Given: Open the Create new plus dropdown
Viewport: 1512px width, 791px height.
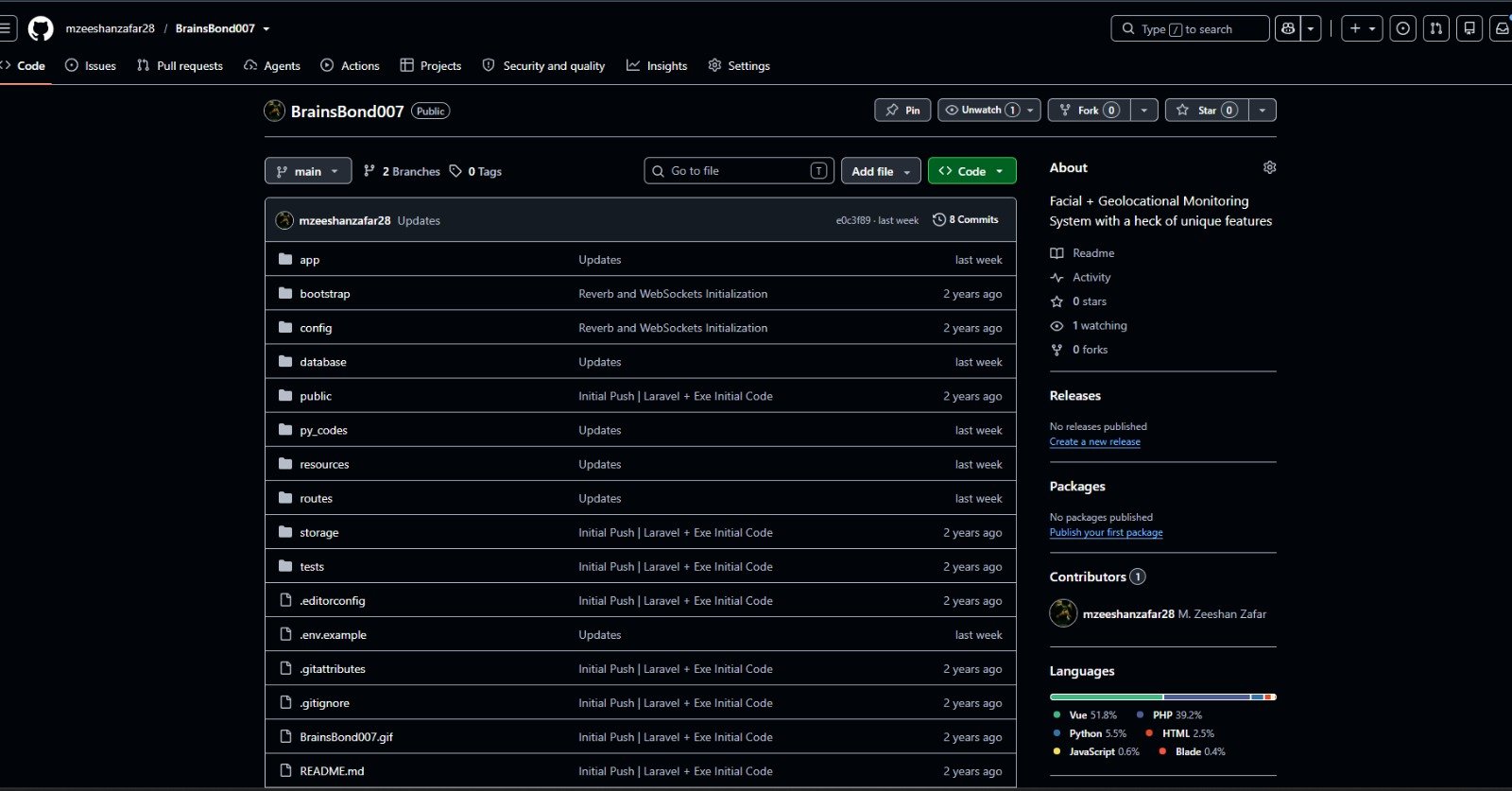Looking at the screenshot, I should click(1361, 28).
